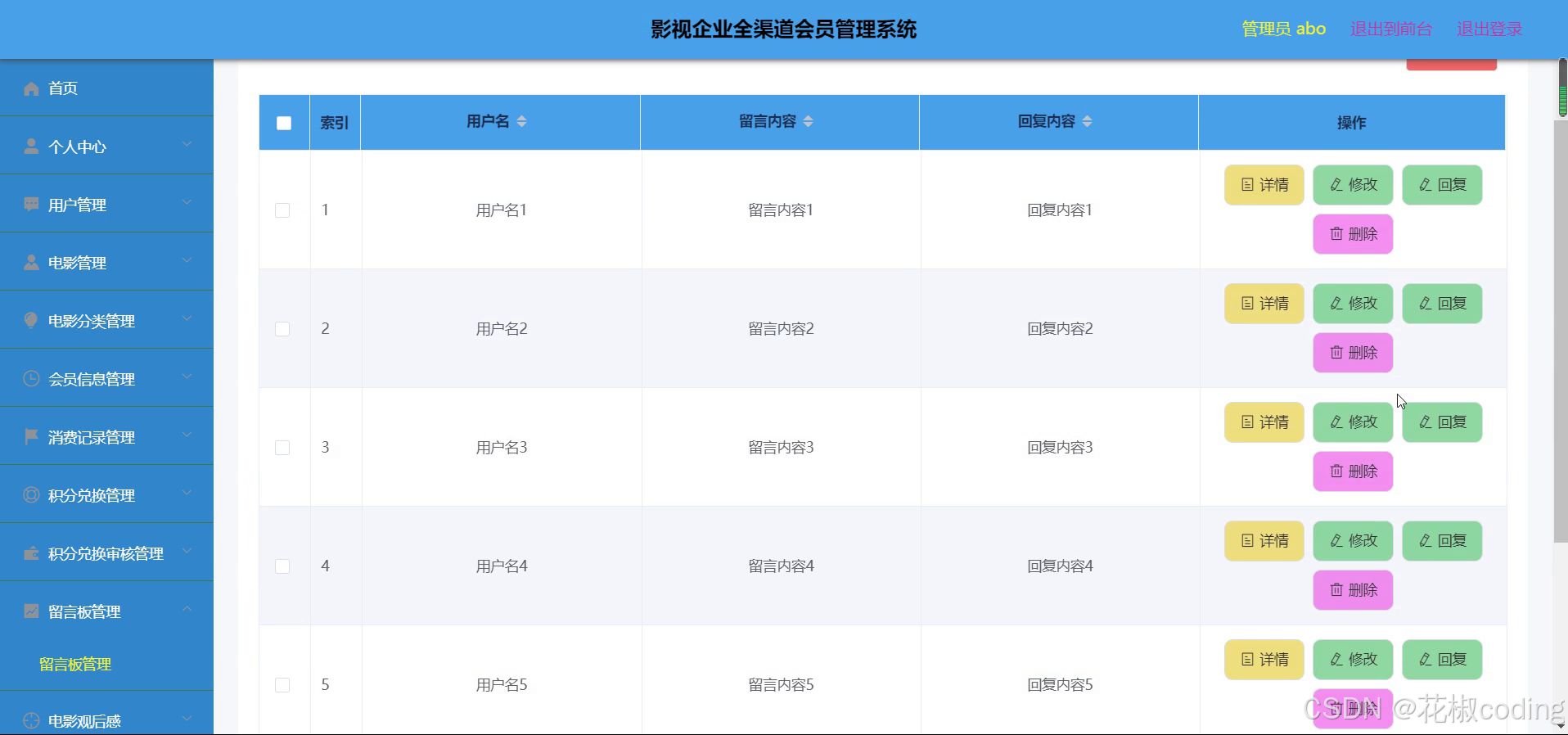The height and width of the screenshot is (735, 1568).
Task: Click the flag icon beside 消费记录管理
Action: point(31,437)
